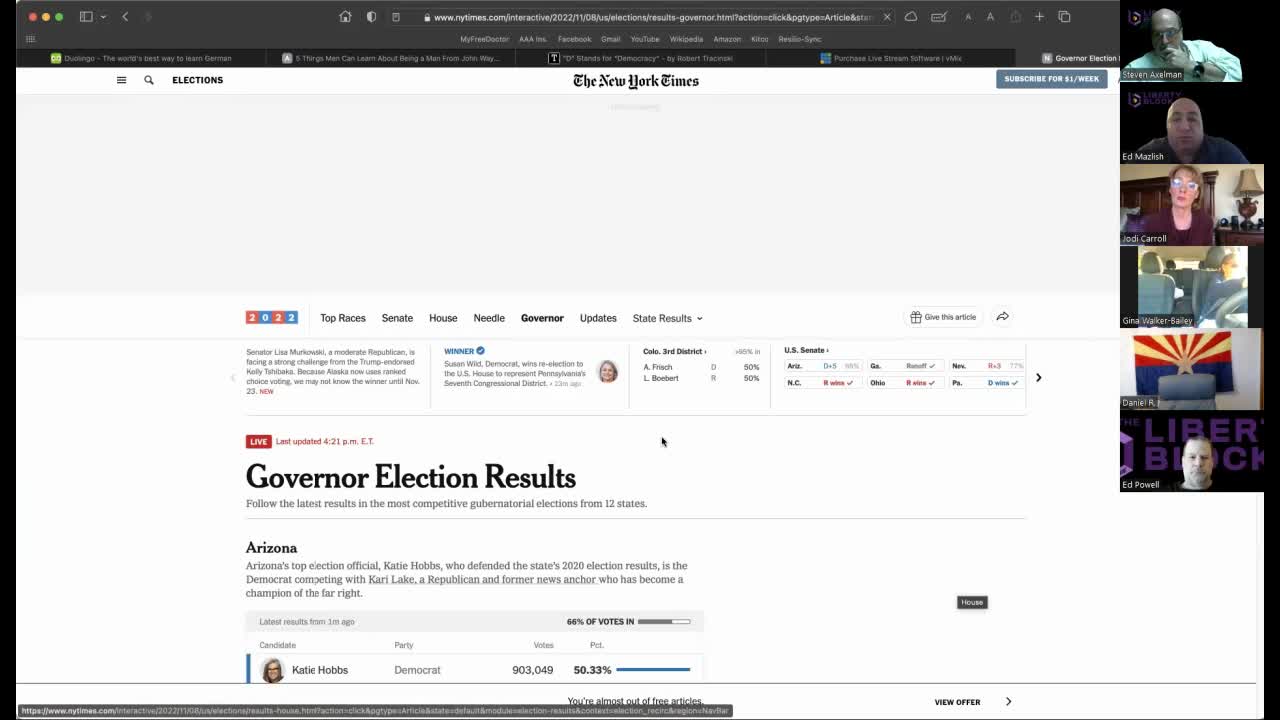1280x720 pixels.
Task: Click the 2022 election logo
Action: pos(272,318)
